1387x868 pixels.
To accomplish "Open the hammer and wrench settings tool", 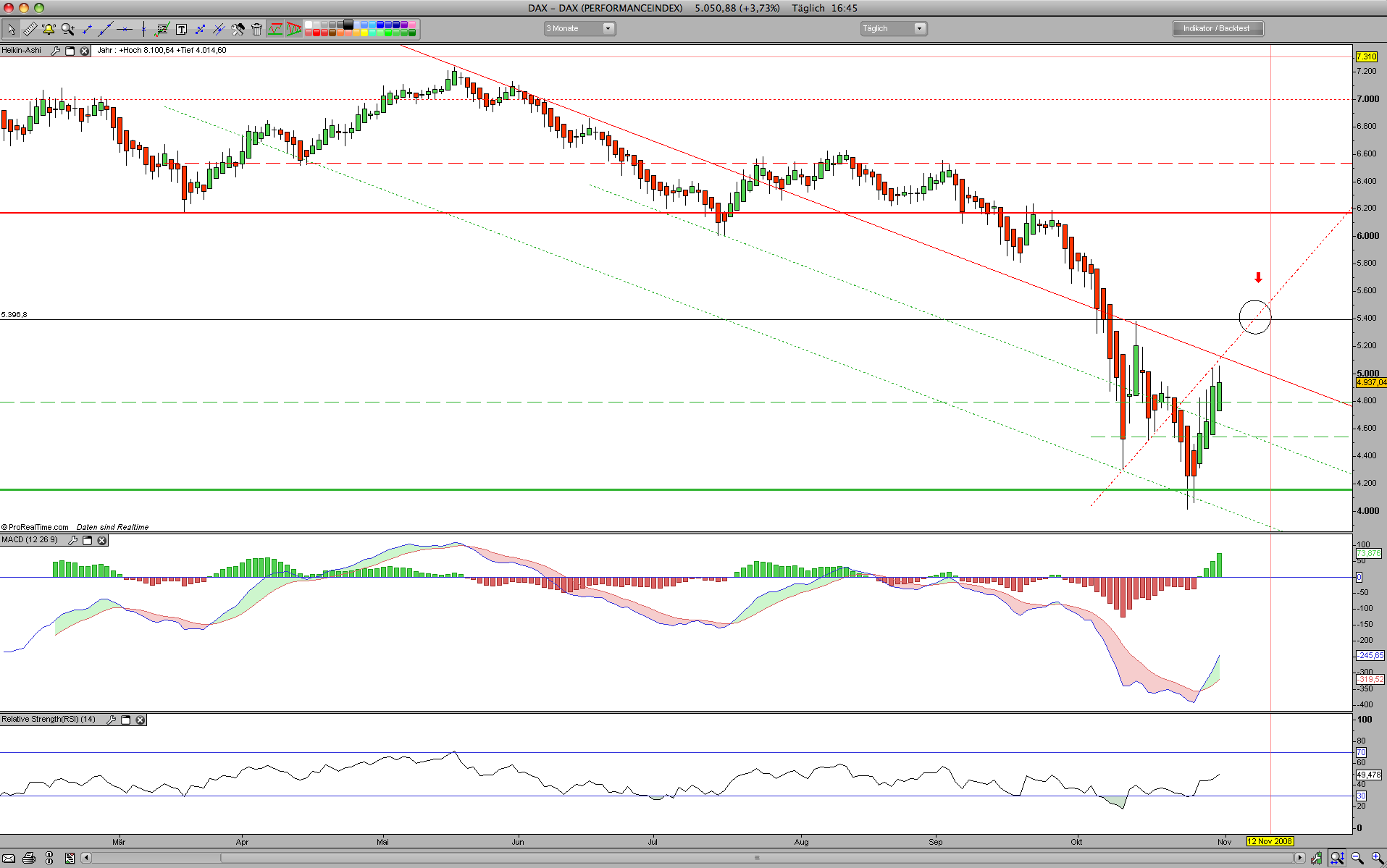I will pos(238,29).
